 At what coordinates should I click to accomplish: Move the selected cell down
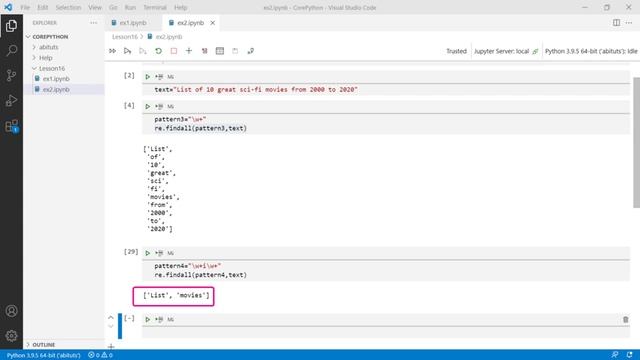[111, 326]
